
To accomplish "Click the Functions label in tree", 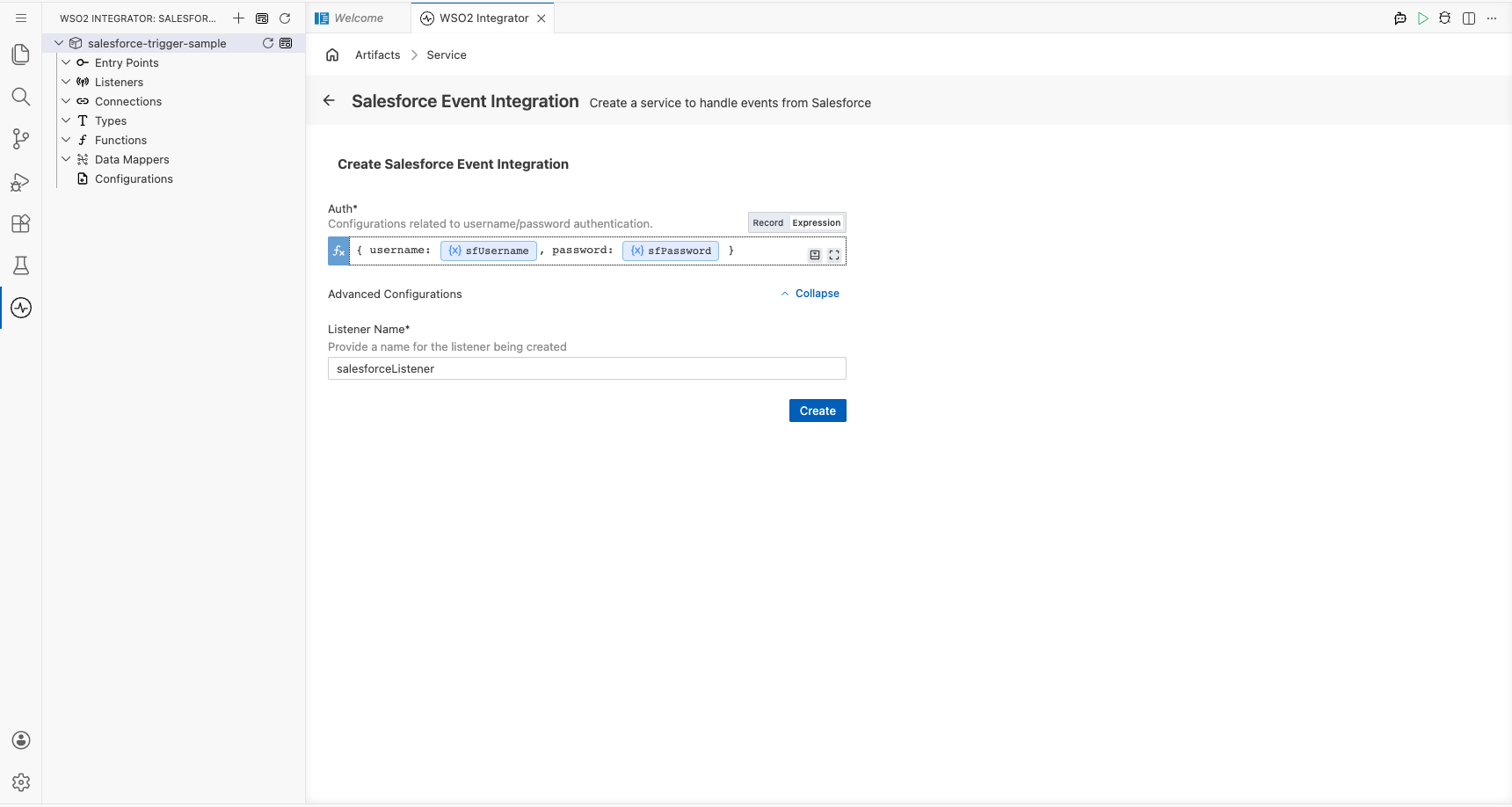I will coord(120,140).
